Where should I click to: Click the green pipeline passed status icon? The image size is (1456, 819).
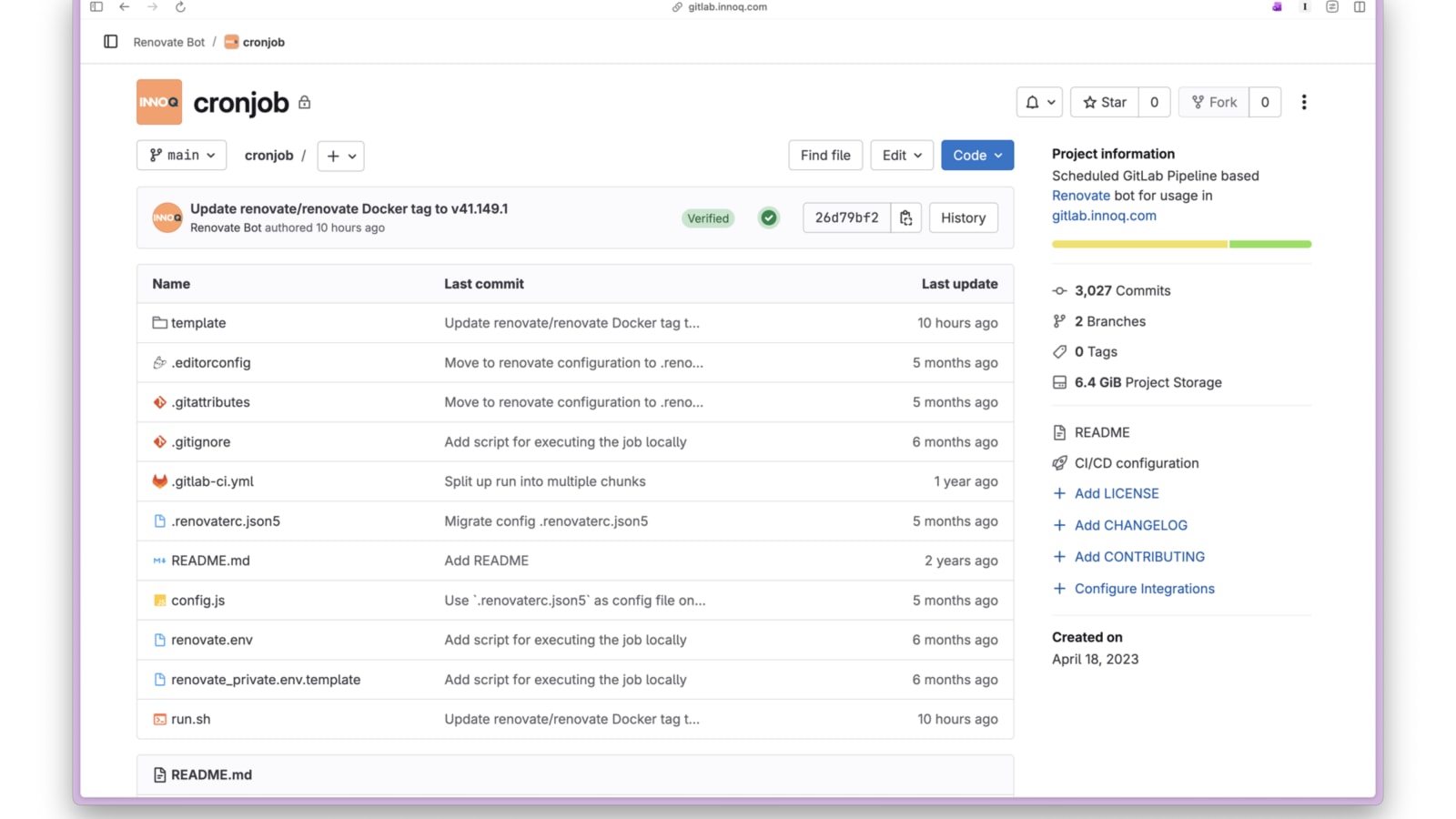tap(769, 217)
